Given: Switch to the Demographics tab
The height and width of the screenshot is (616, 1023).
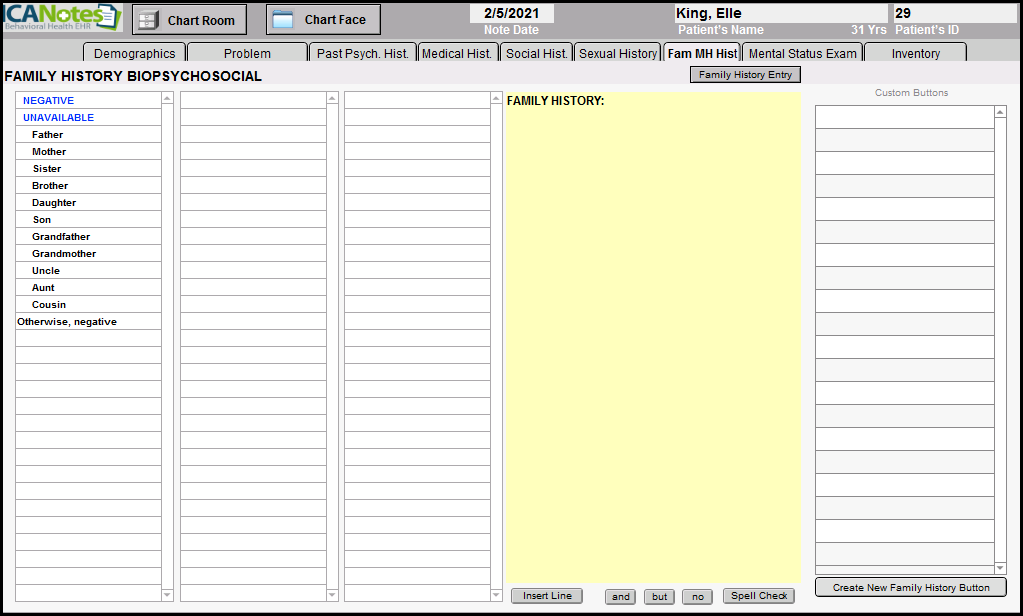Looking at the screenshot, I should (x=134, y=53).
